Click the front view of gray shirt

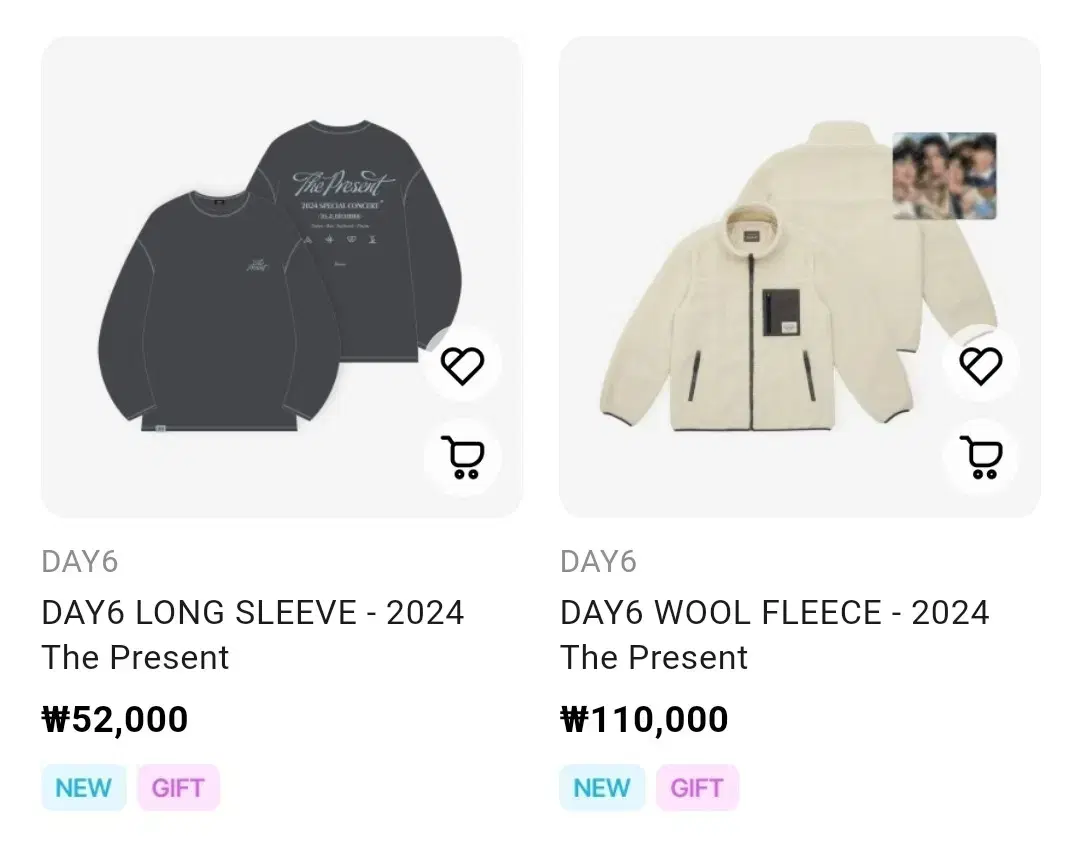click(x=219, y=311)
